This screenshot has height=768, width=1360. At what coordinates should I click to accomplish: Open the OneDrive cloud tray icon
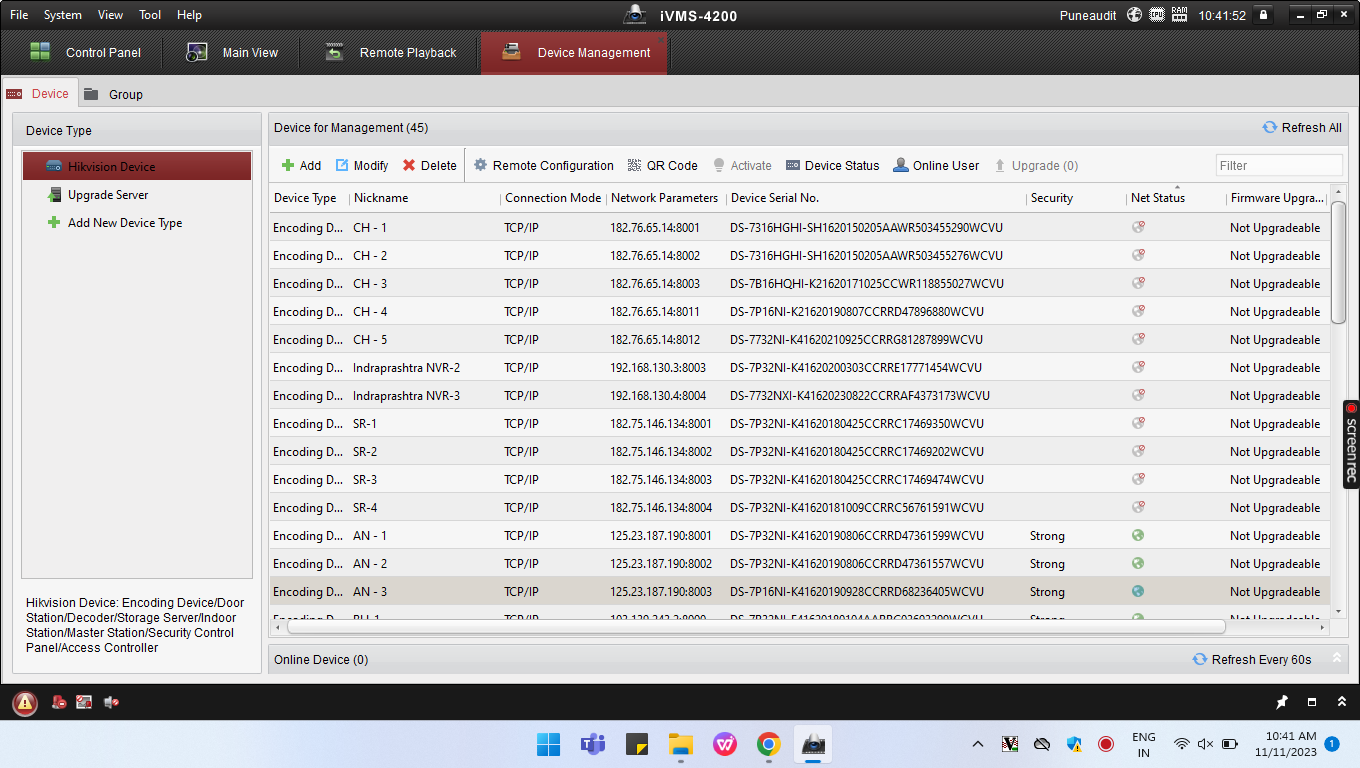(1042, 744)
